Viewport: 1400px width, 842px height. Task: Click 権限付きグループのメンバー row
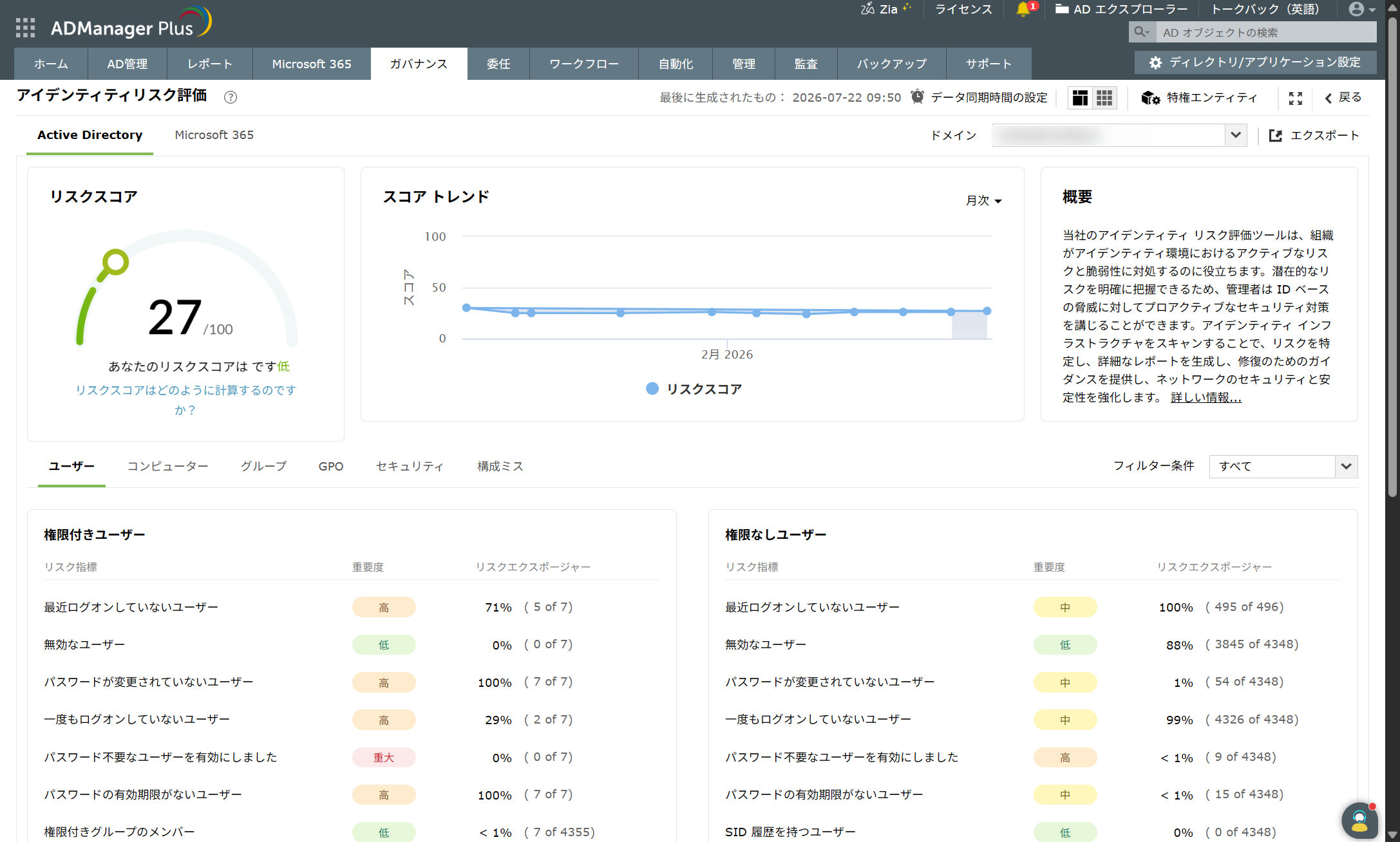pos(352,832)
